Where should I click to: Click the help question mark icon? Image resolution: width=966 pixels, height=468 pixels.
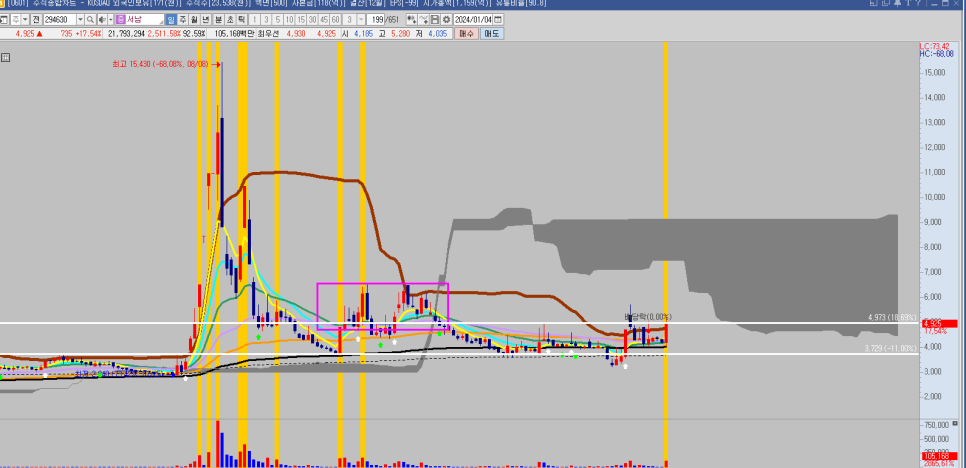(x=919, y=3)
